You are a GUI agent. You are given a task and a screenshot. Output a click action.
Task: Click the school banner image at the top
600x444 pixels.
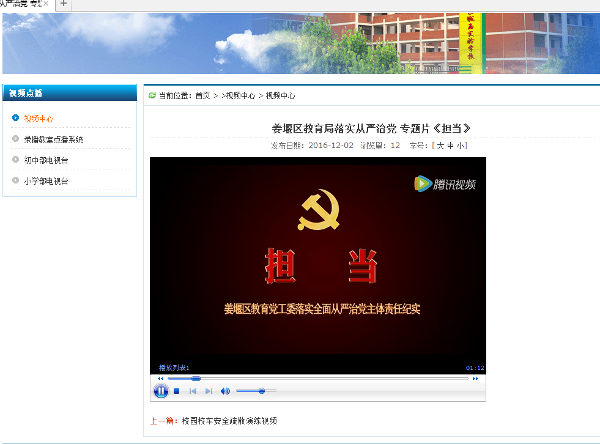tap(301, 43)
